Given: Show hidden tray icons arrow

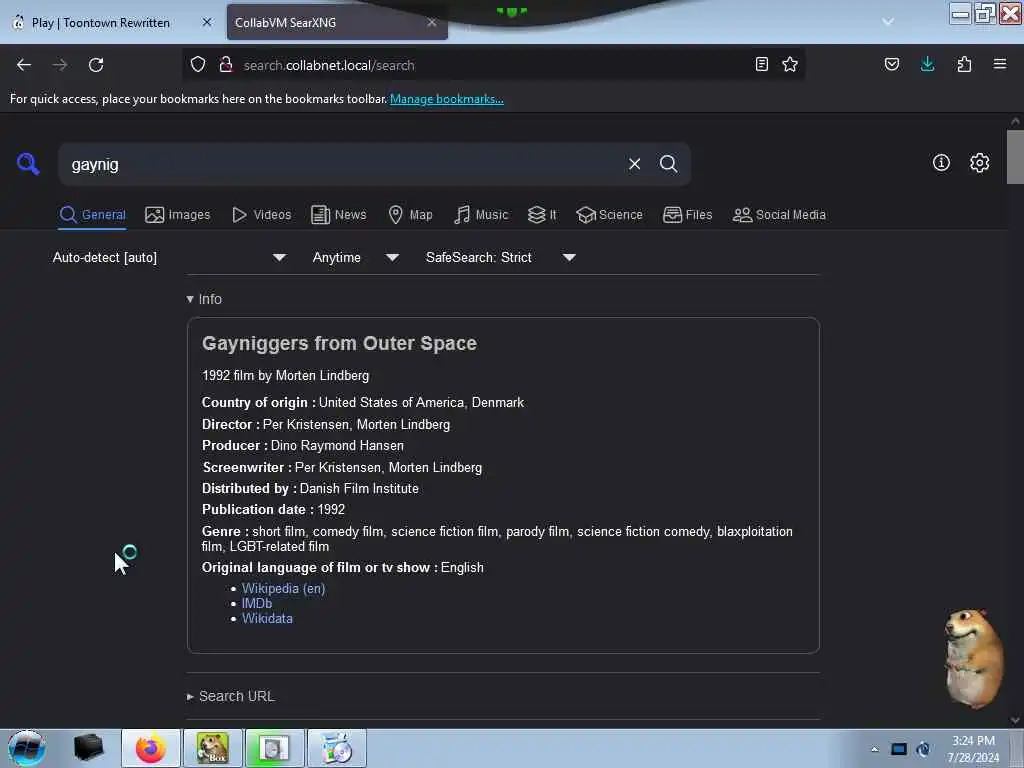Looking at the screenshot, I should pos(874,749).
